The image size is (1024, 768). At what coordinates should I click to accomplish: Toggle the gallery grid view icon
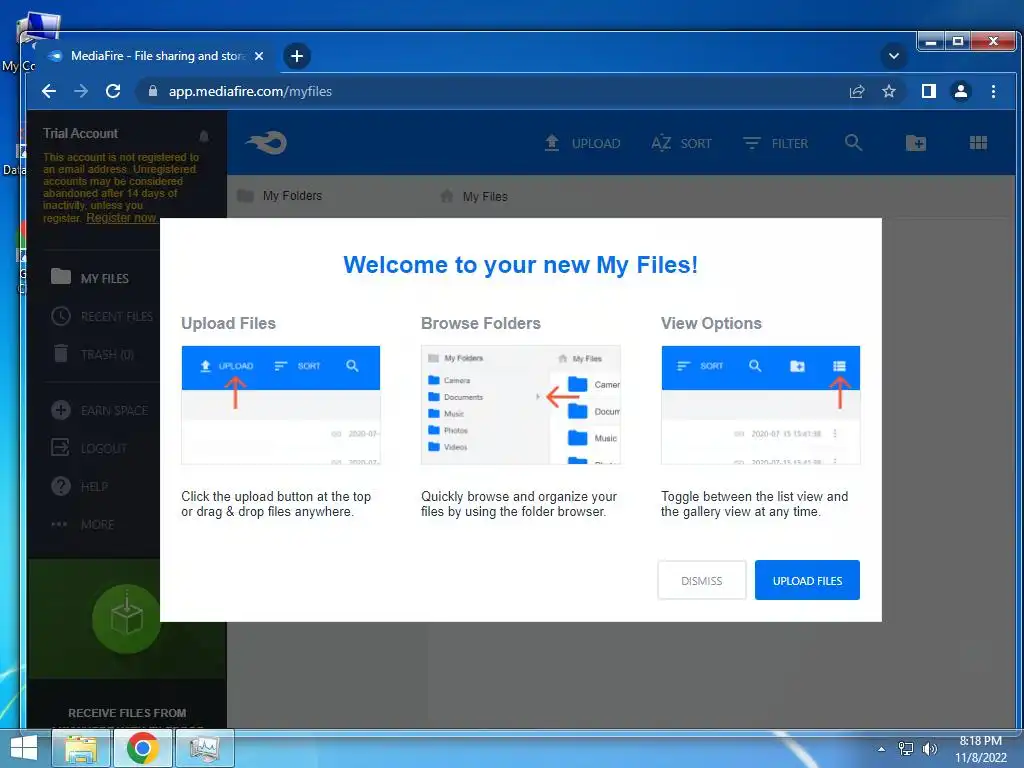(x=978, y=142)
